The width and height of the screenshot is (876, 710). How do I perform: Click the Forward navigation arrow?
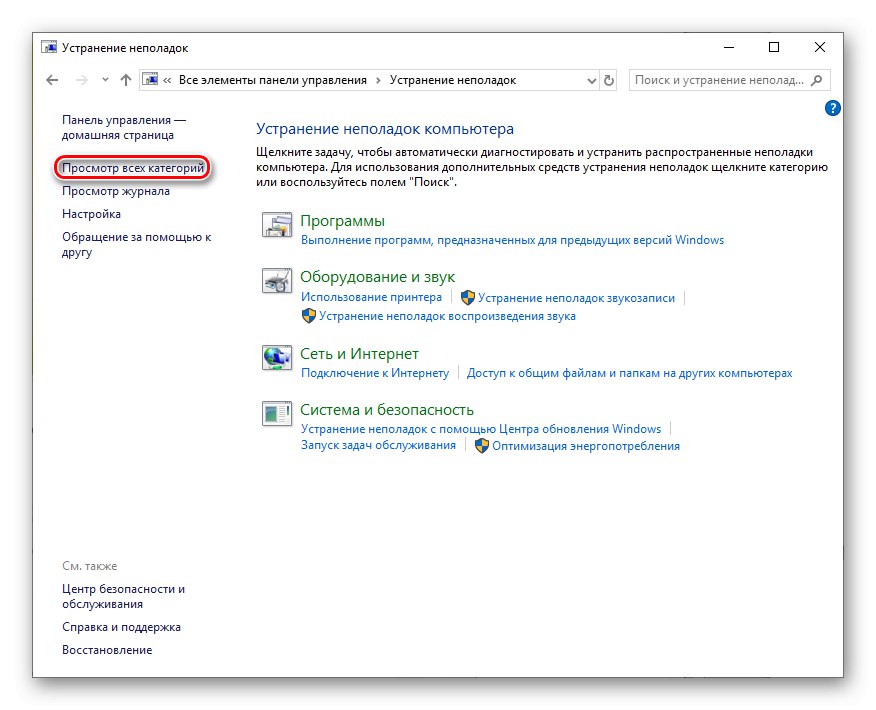[82, 80]
